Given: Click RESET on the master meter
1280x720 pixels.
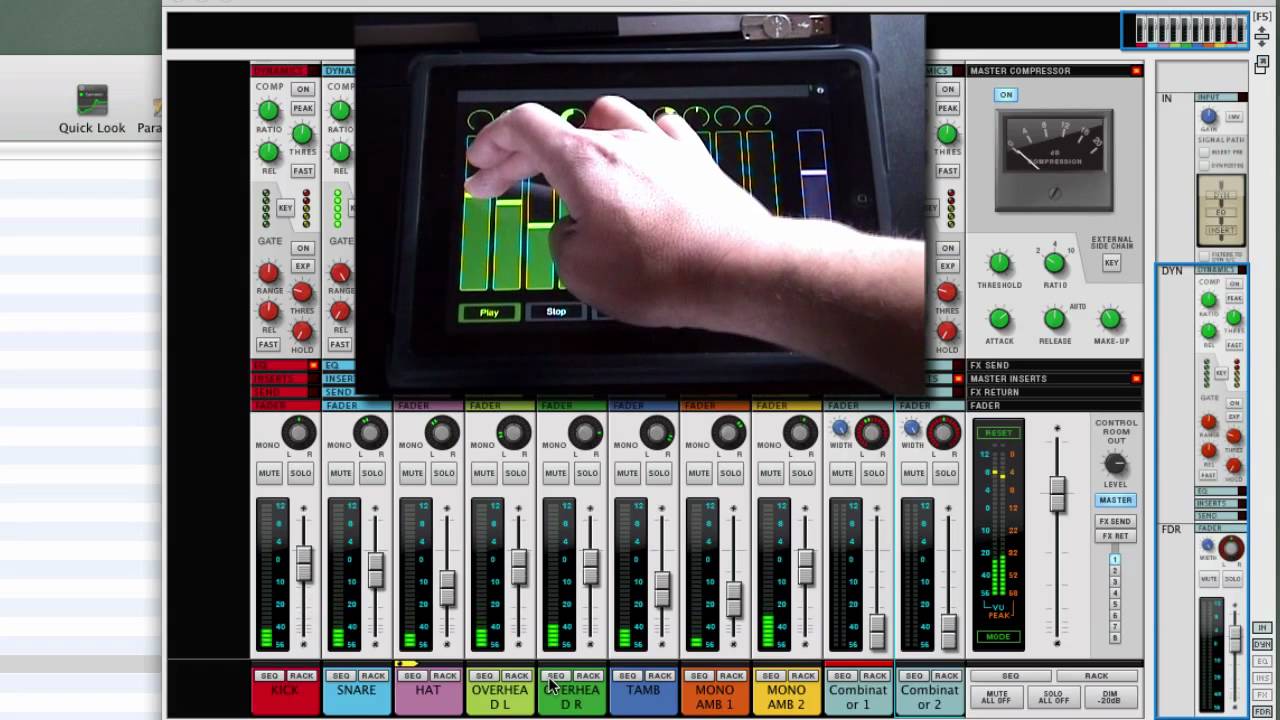Looking at the screenshot, I should pyautogui.click(x=999, y=433).
